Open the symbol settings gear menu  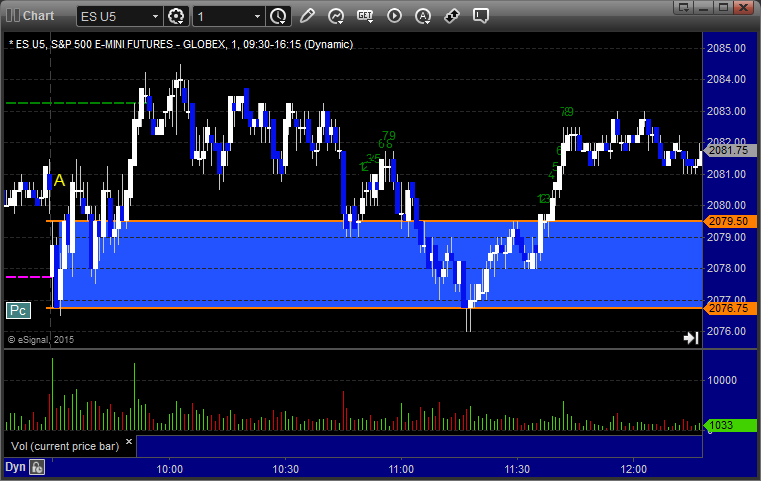tap(176, 16)
